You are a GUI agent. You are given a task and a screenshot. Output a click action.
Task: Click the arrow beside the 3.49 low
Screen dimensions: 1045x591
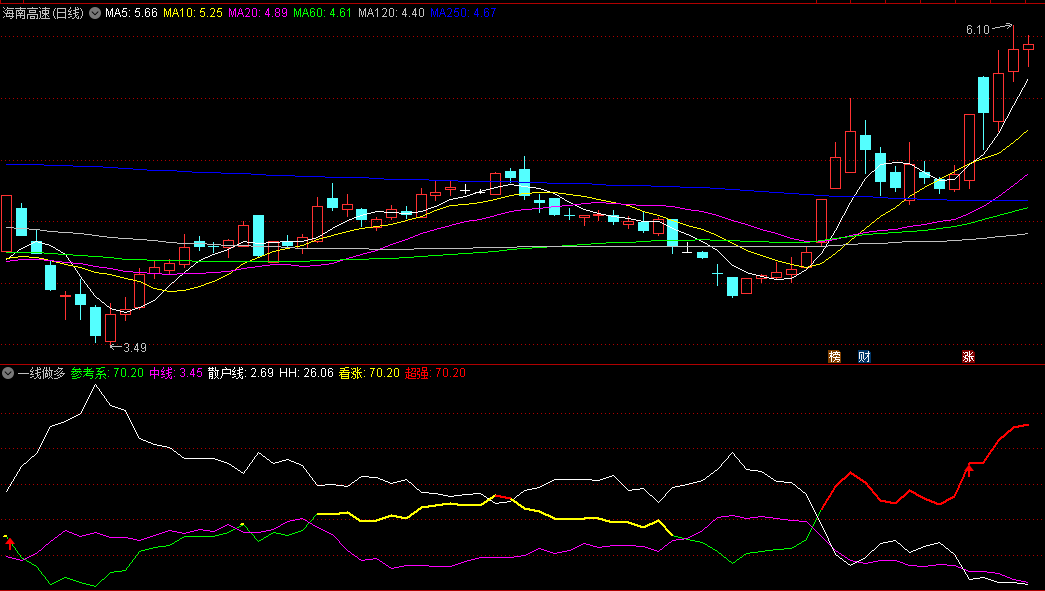tap(114, 347)
